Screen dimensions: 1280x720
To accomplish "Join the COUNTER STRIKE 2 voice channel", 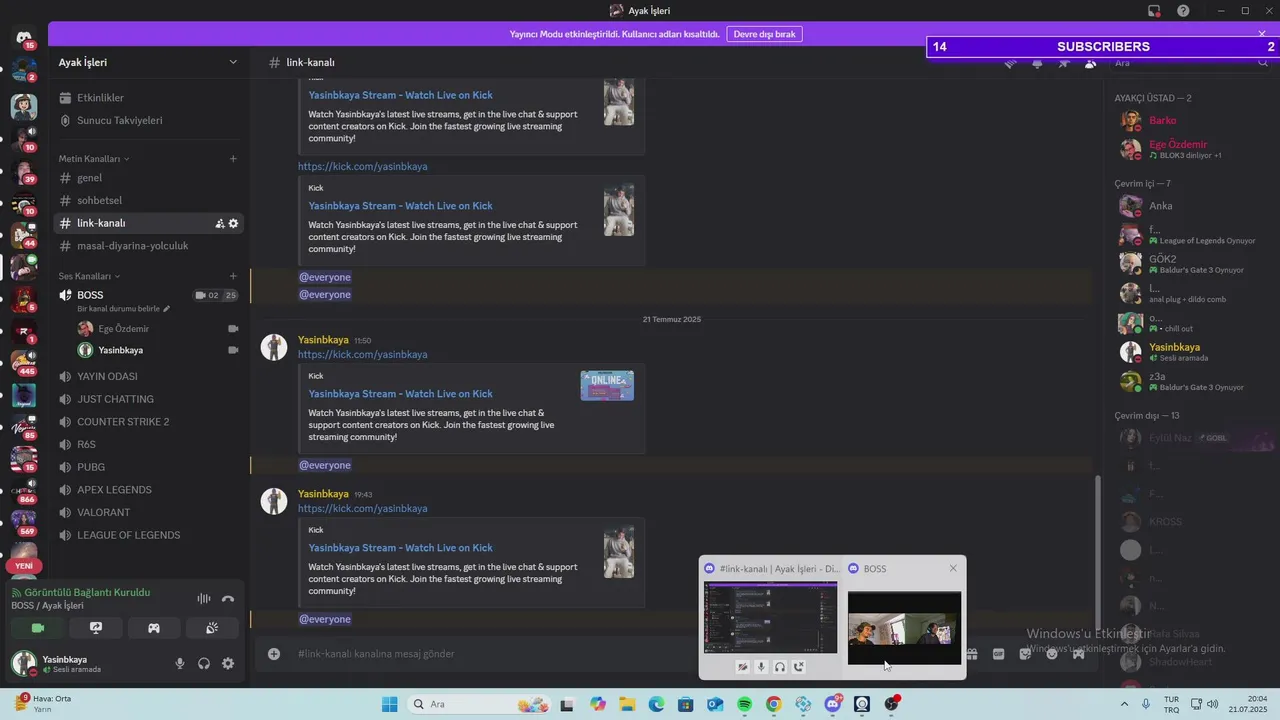I will coord(150,422).
